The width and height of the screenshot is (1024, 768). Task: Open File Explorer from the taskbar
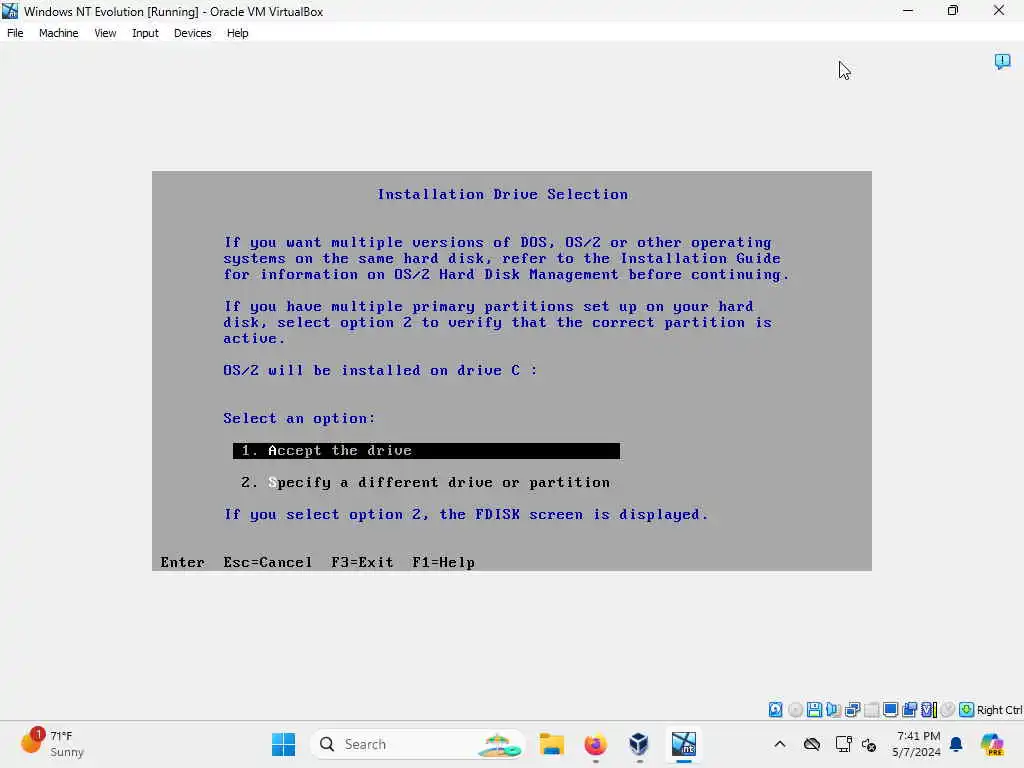552,744
